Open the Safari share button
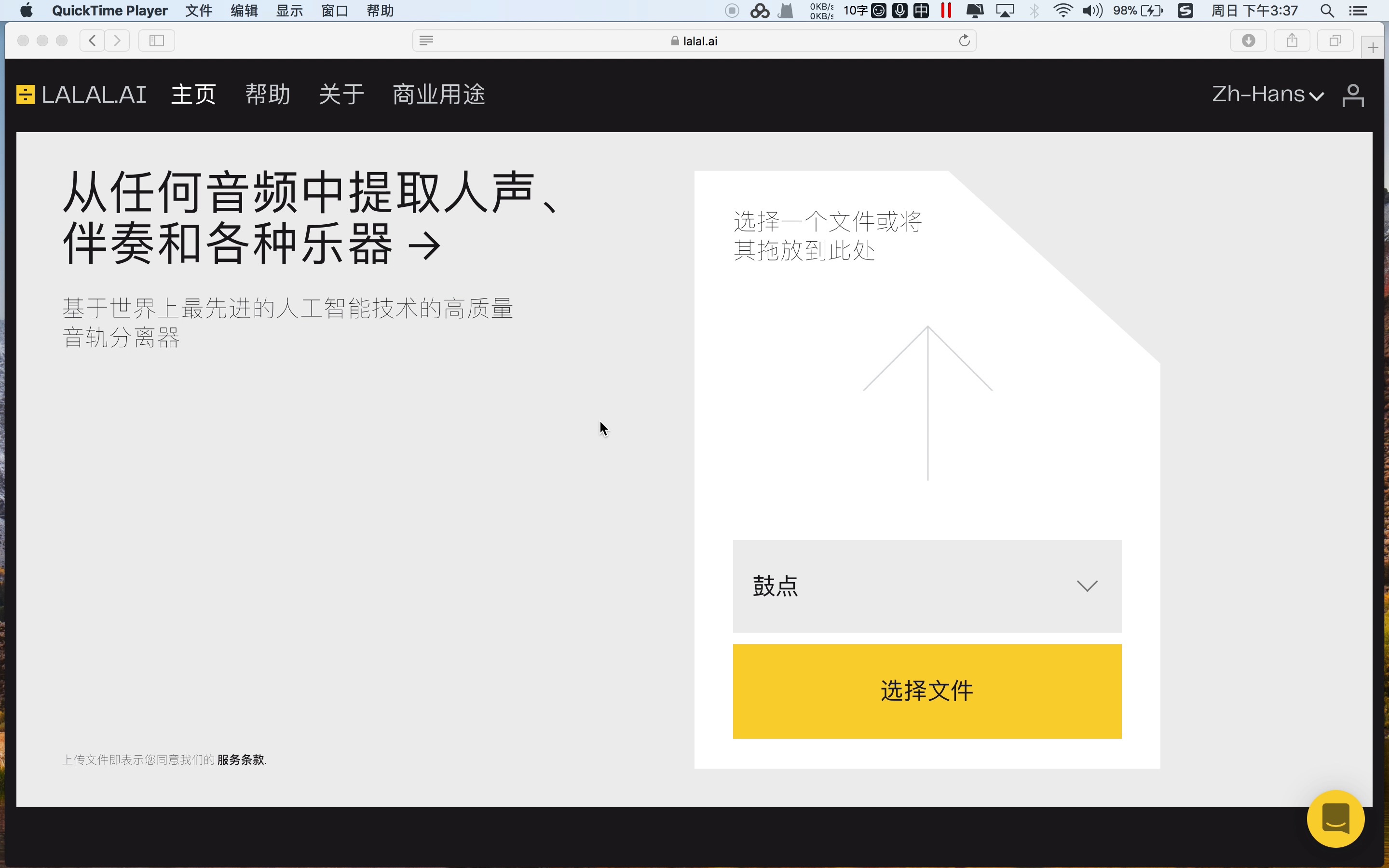 pyautogui.click(x=1292, y=40)
